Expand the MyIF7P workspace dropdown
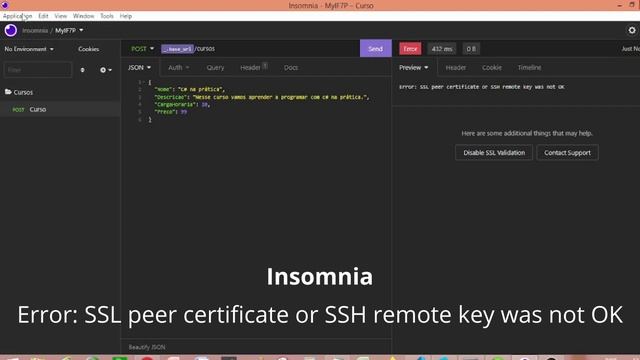640x360 pixels. tap(69, 30)
